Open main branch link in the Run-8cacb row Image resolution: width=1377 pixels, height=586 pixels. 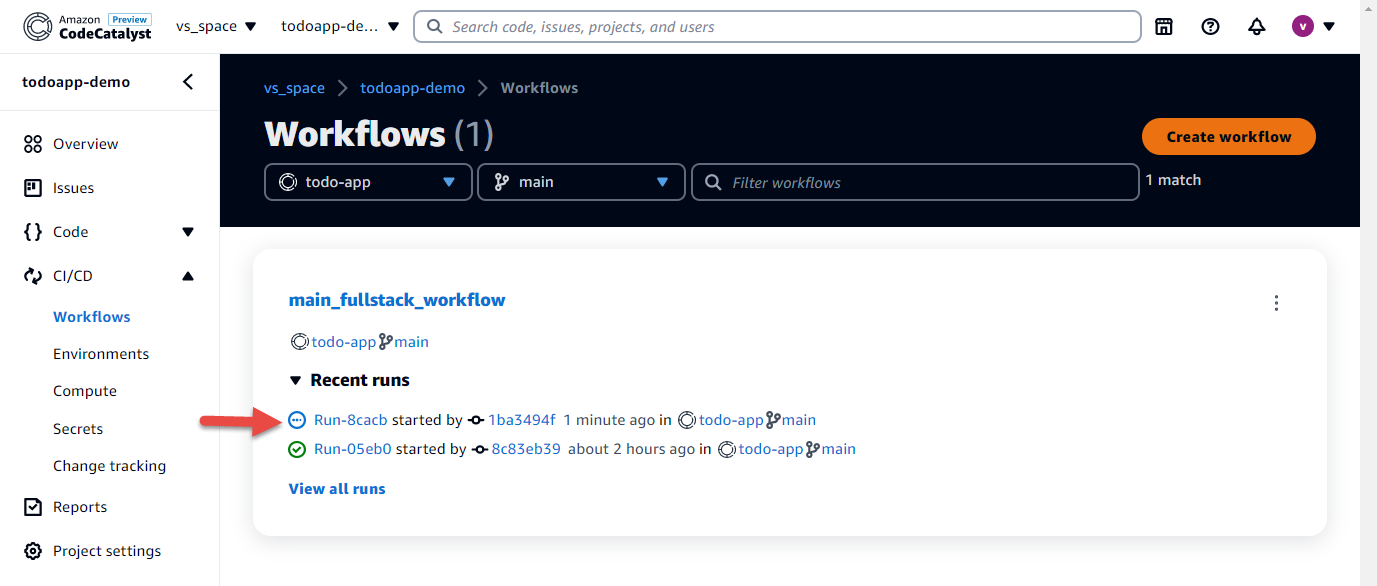(x=799, y=420)
